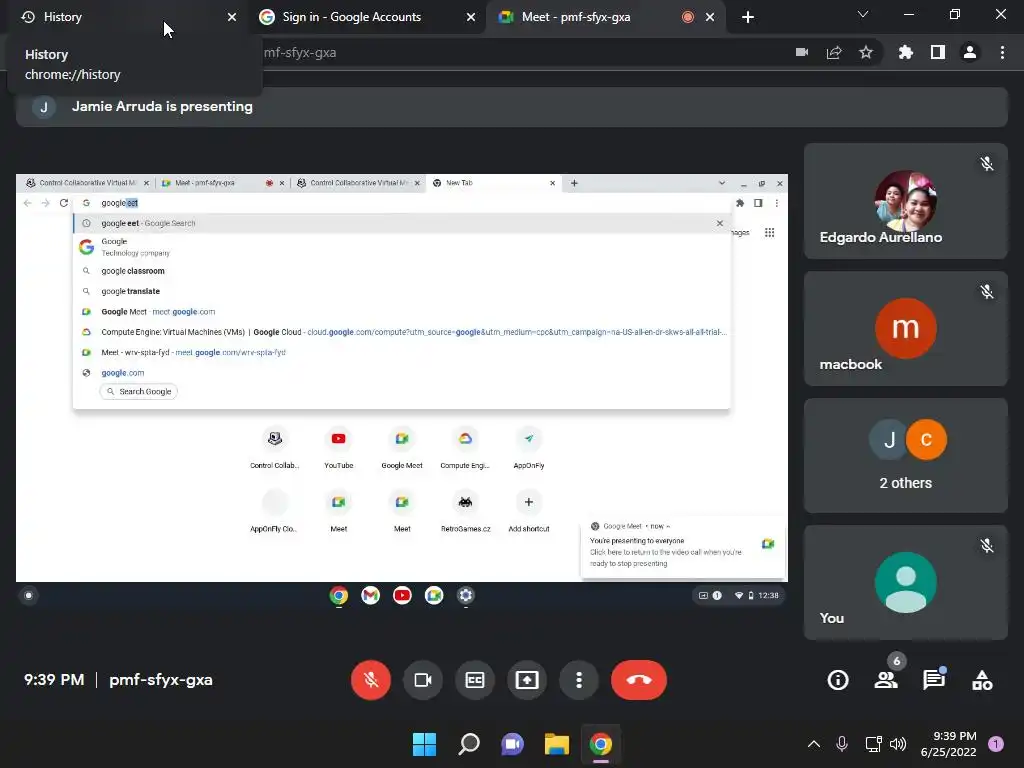Viewport: 1024px width, 768px height.
Task: Click the Jamie Arruda is presenting banner
Action: click(x=512, y=107)
